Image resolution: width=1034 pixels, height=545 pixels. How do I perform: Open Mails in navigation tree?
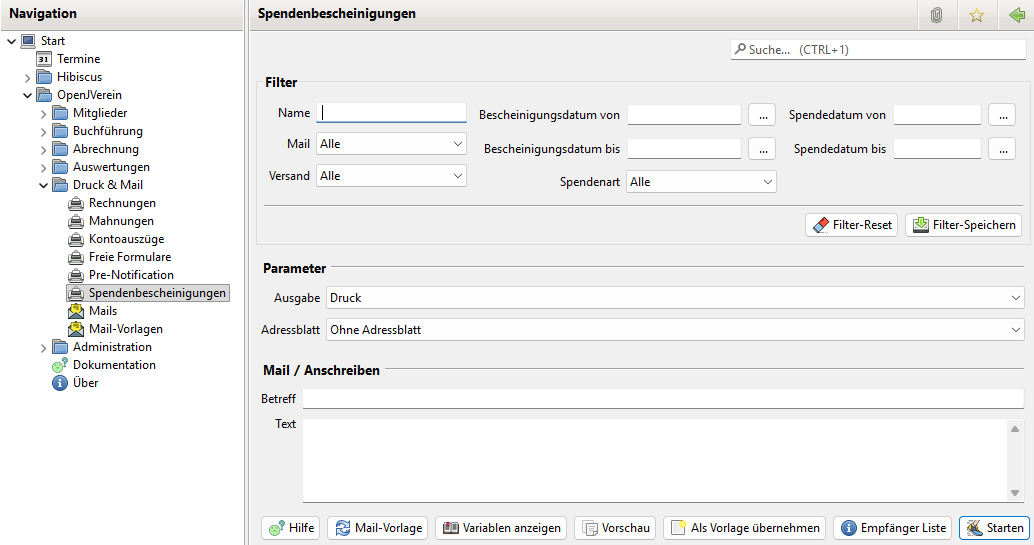coord(102,311)
